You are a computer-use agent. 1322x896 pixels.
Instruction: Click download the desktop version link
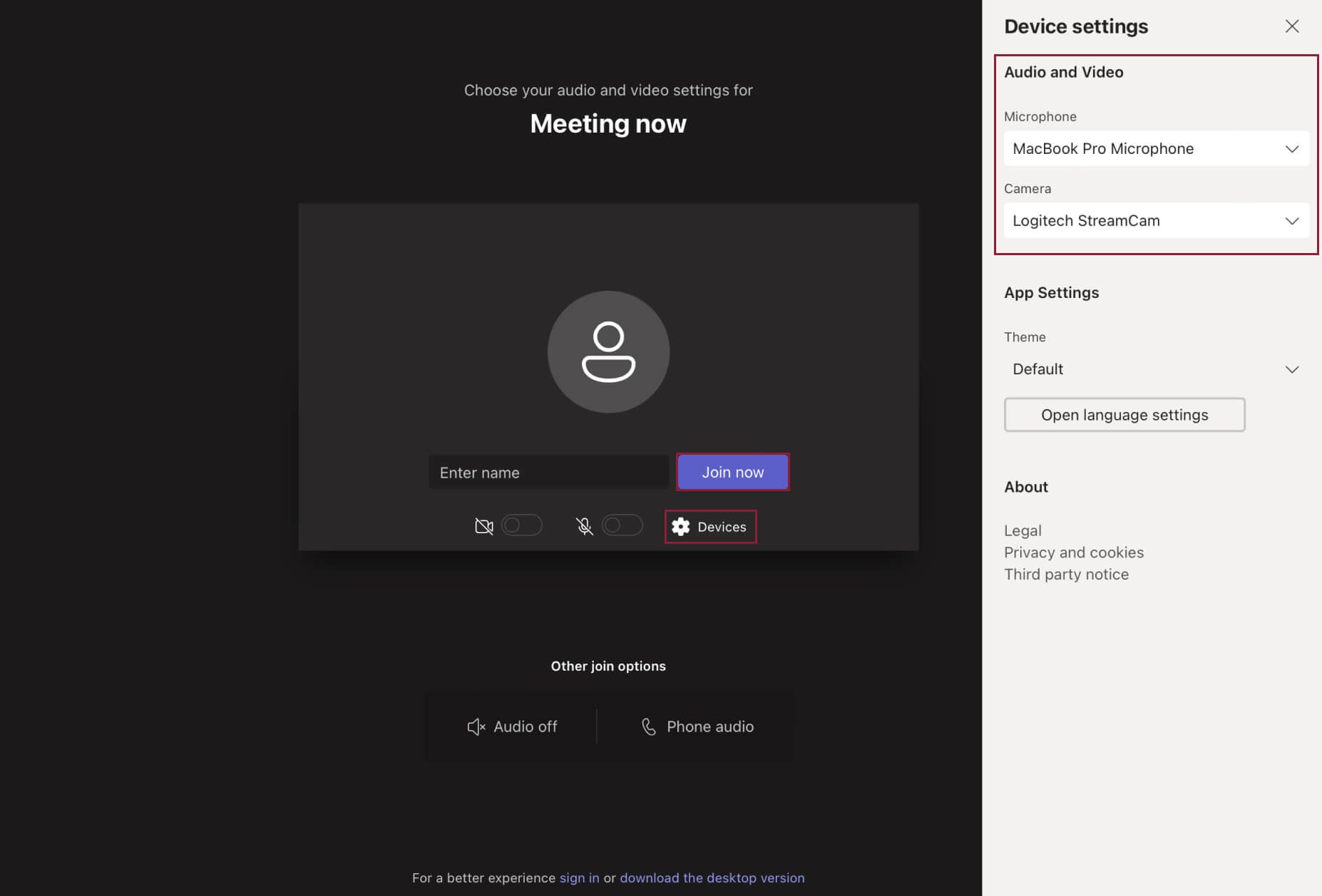(712, 877)
